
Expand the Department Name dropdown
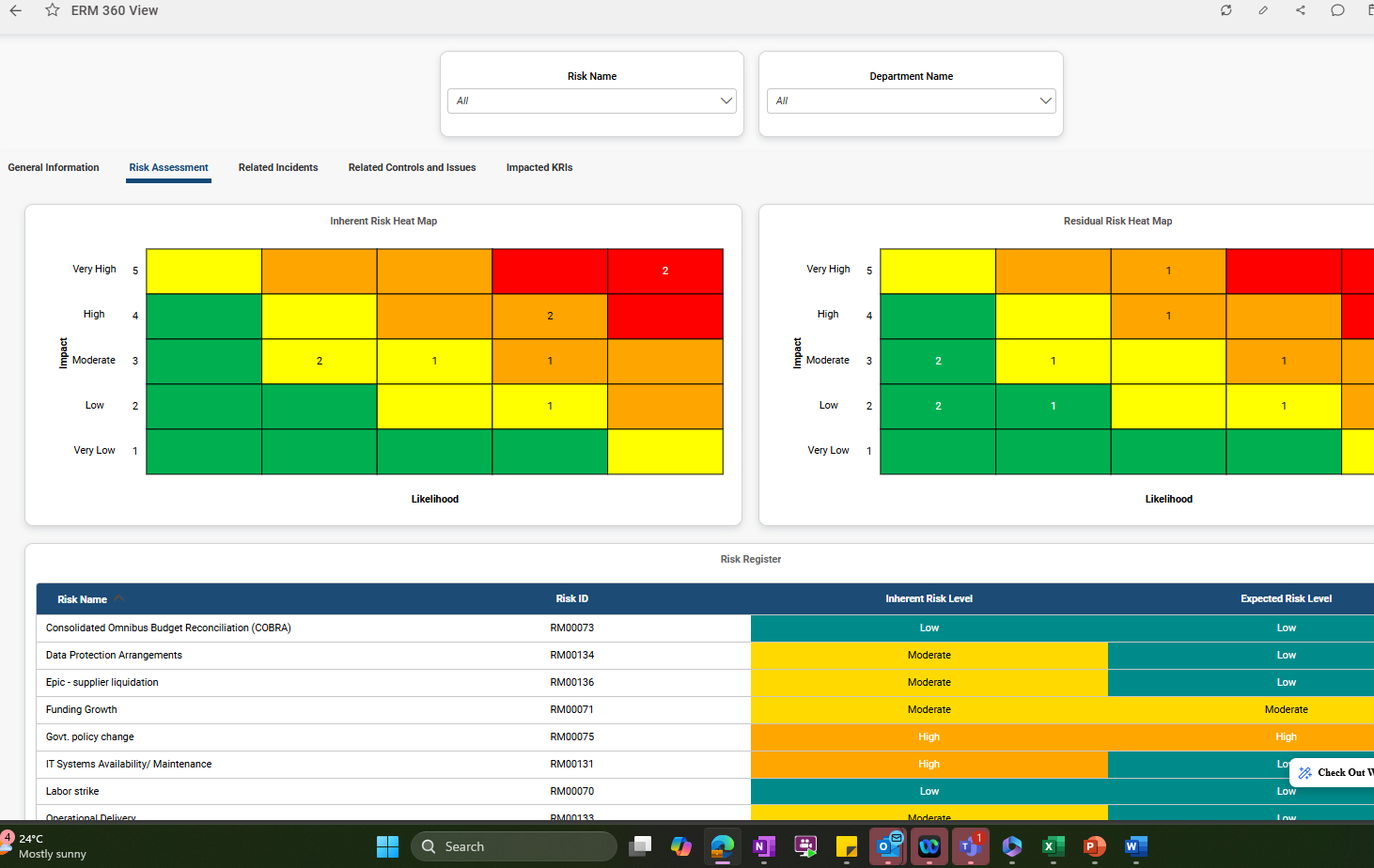(911, 101)
